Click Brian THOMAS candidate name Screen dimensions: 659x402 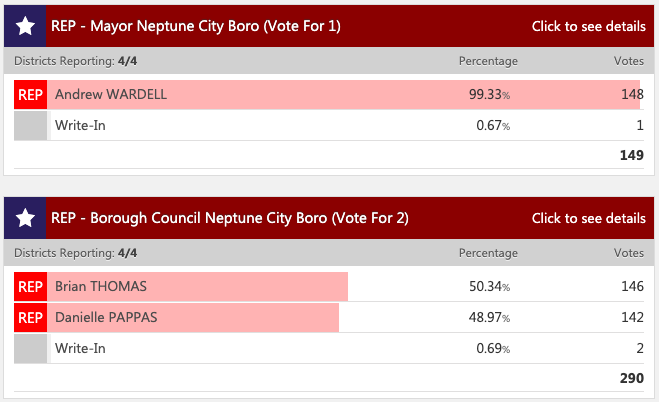click(x=101, y=286)
